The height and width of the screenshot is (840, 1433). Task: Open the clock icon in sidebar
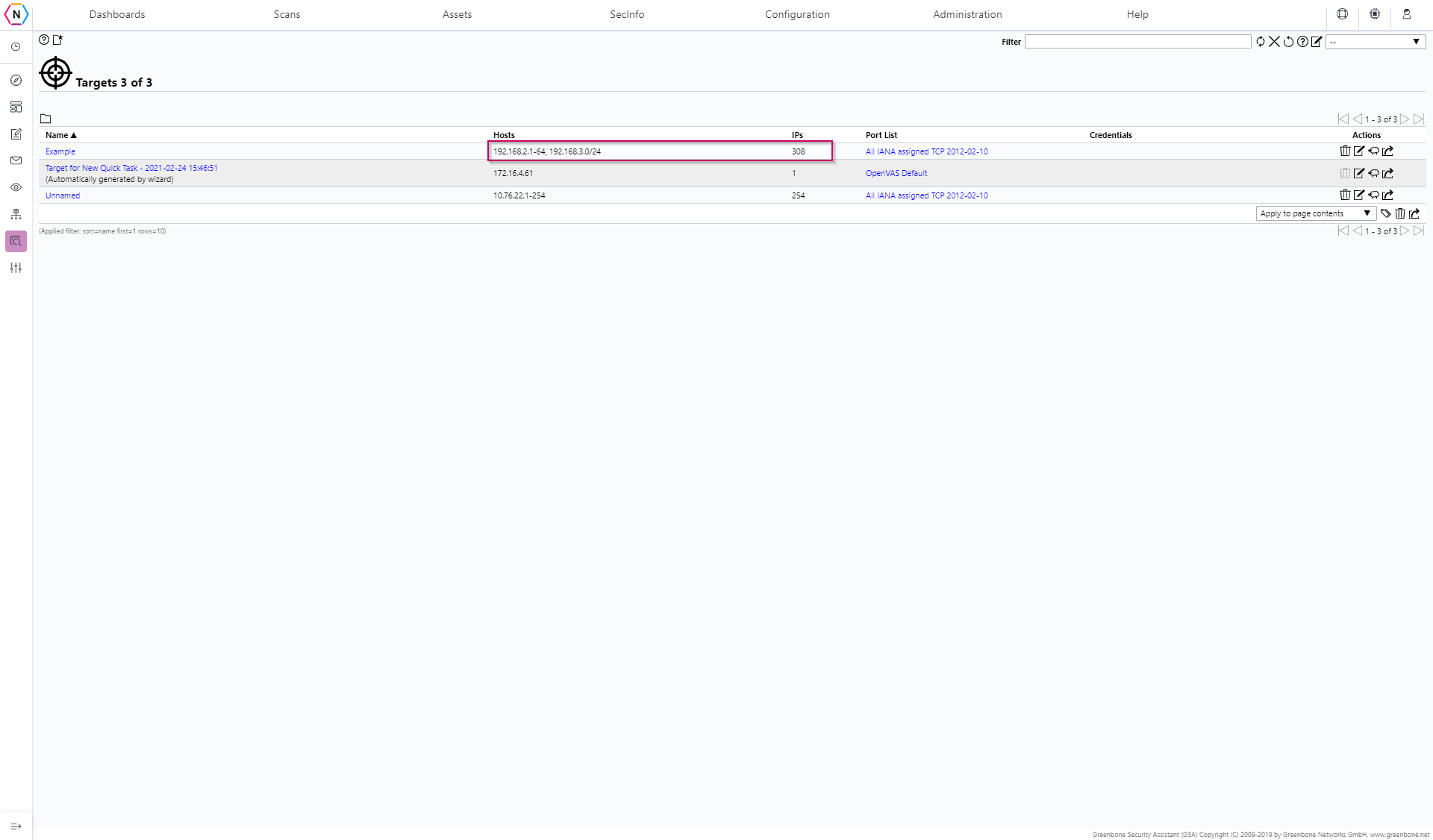click(16, 47)
